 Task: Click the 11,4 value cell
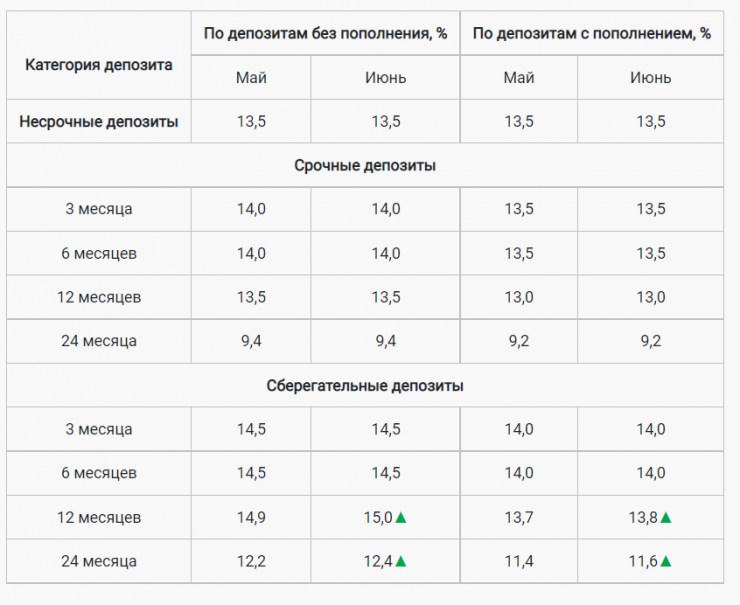click(519, 561)
